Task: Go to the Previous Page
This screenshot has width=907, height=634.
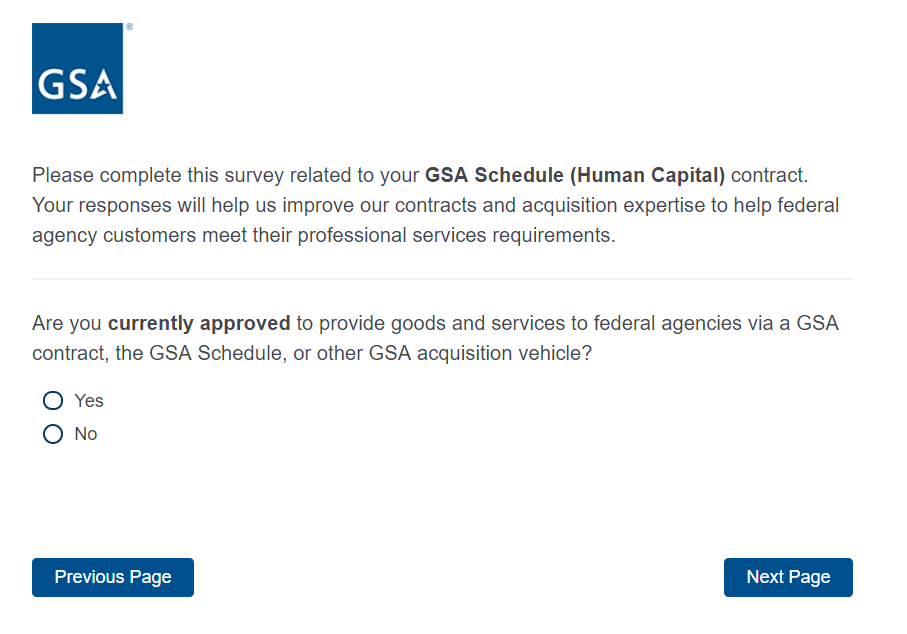Action: coord(113,577)
